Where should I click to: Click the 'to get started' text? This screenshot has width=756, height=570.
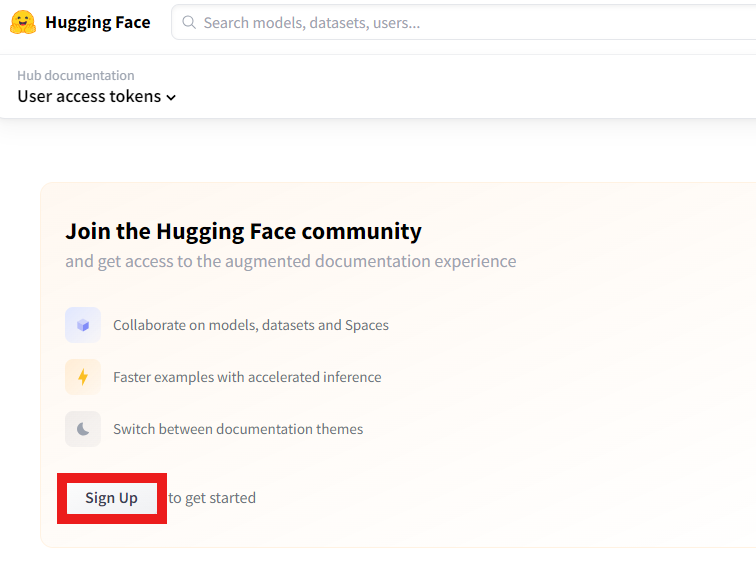pyautogui.click(x=212, y=498)
